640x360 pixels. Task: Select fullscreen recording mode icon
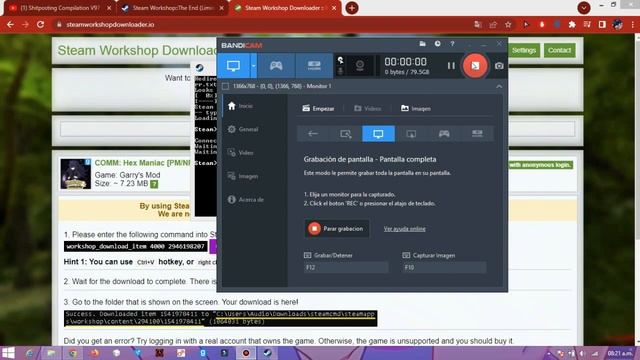[x=378, y=134]
